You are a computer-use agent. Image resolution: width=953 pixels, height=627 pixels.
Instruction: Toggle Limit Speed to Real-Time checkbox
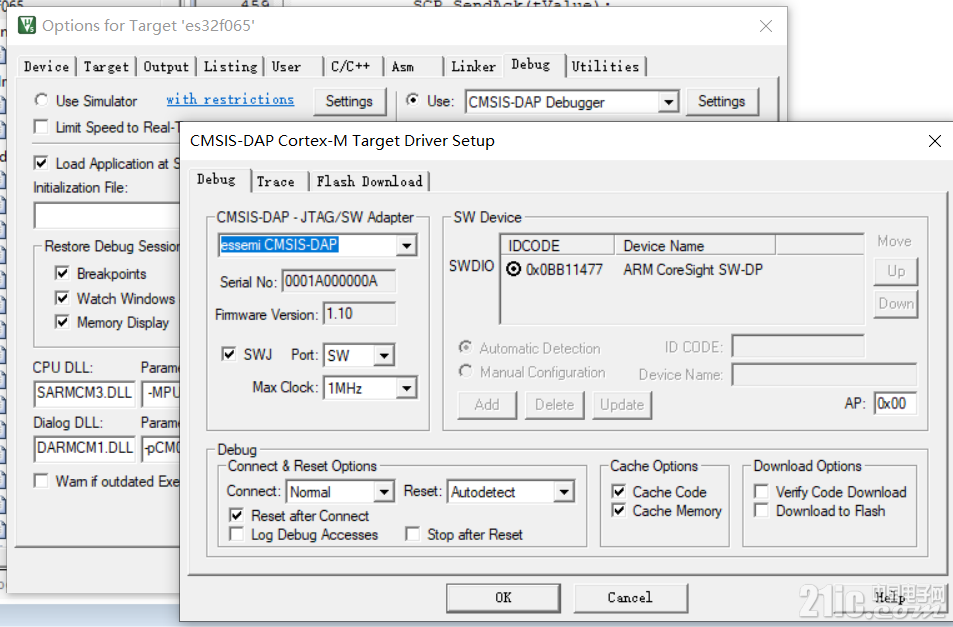coord(41,127)
